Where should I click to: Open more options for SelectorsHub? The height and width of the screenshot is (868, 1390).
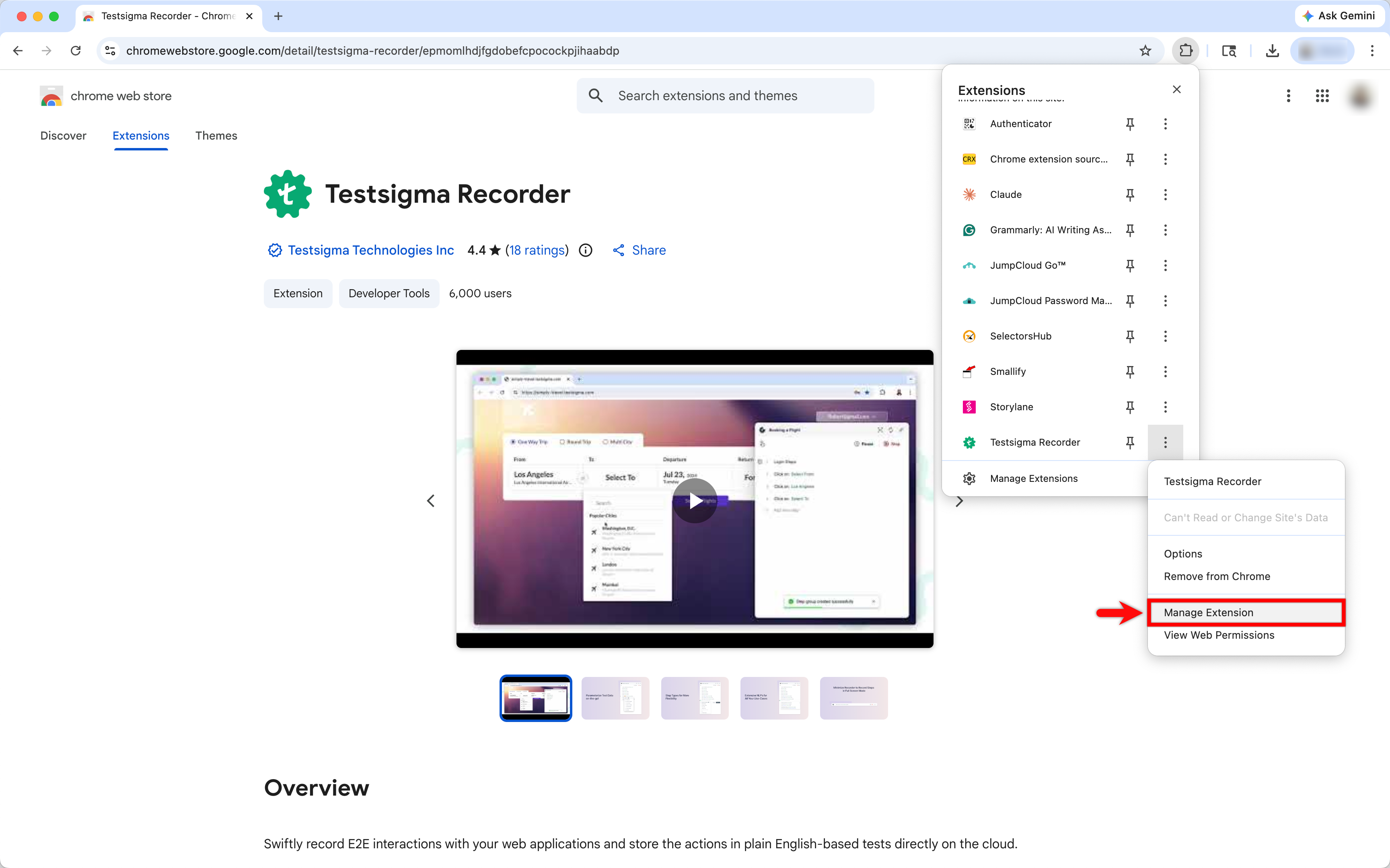coord(1165,336)
